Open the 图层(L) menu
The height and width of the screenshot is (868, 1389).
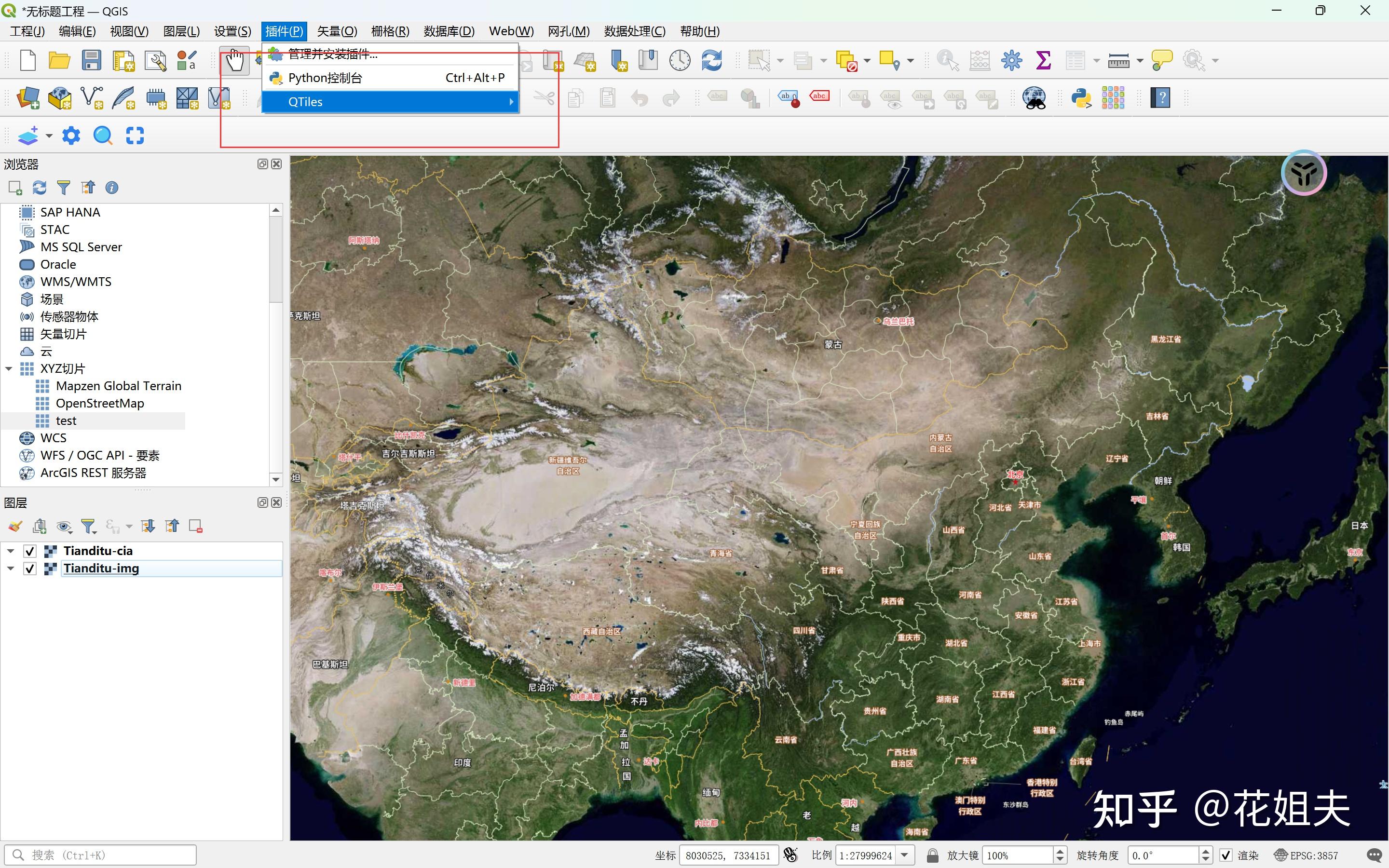181,31
